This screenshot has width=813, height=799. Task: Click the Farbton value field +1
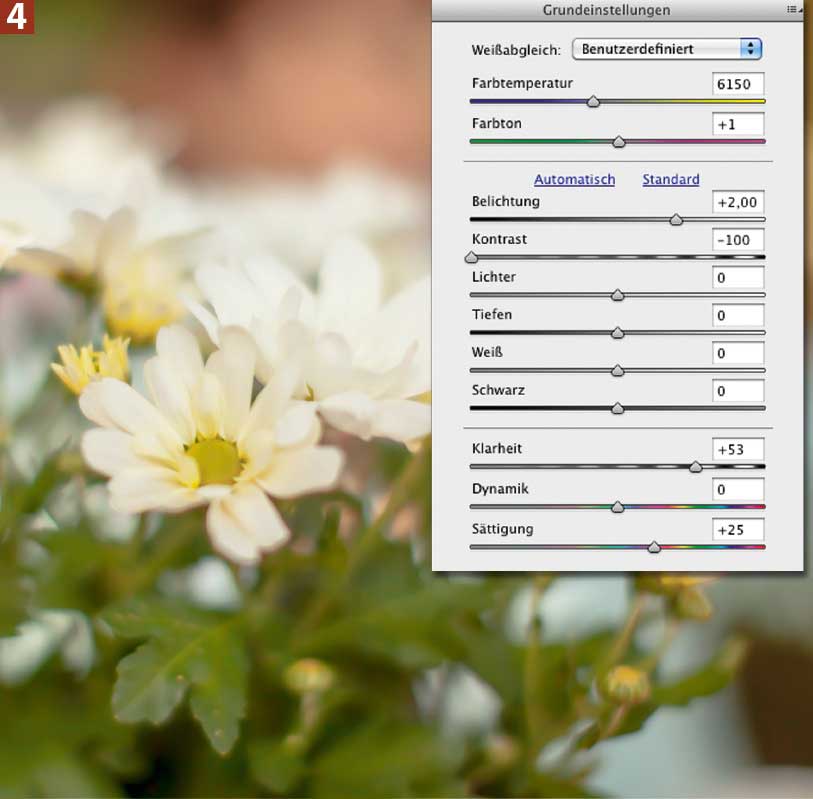[738, 124]
